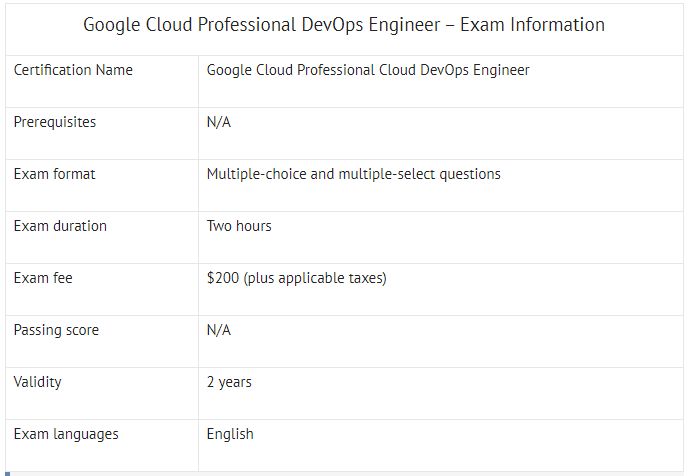Click the 'Two hours' duration value
688x476 pixels.
point(239,226)
